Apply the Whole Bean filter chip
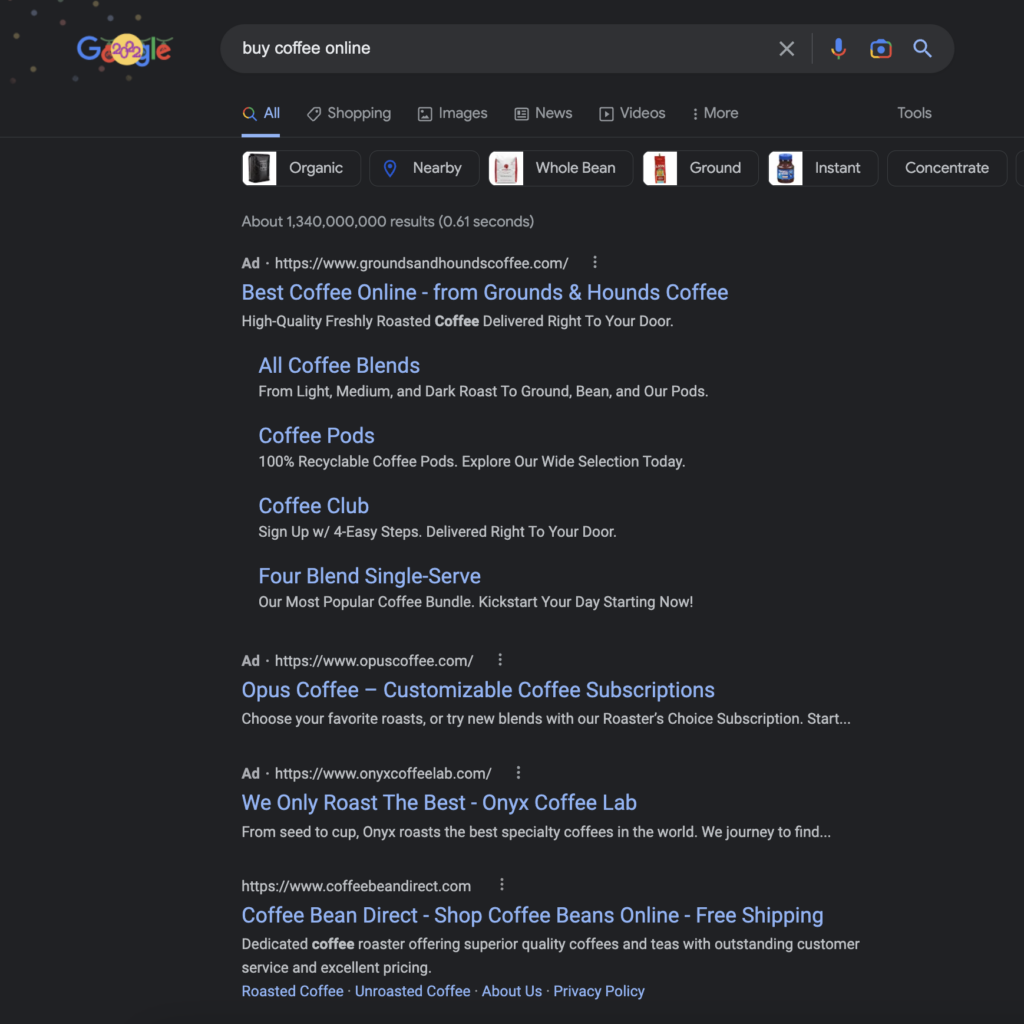Viewport: 1024px width, 1024px height. click(560, 168)
